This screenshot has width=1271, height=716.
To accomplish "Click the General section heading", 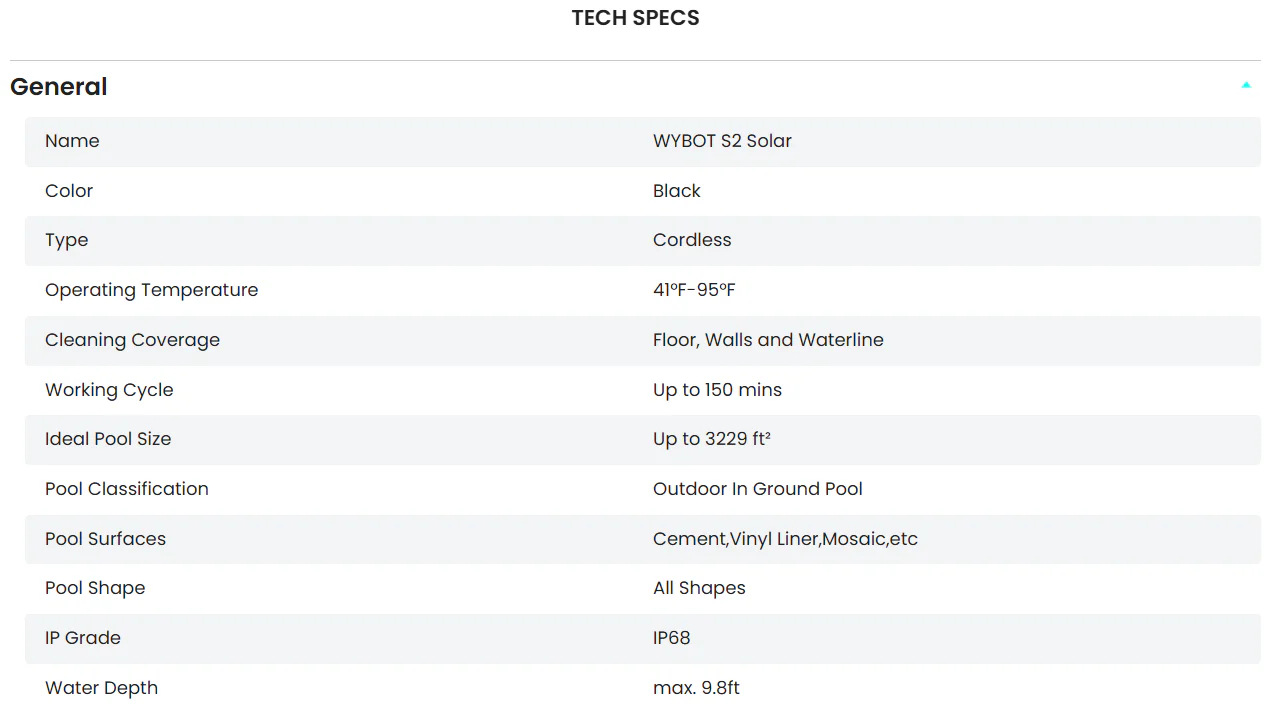I will click(x=59, y=87).
